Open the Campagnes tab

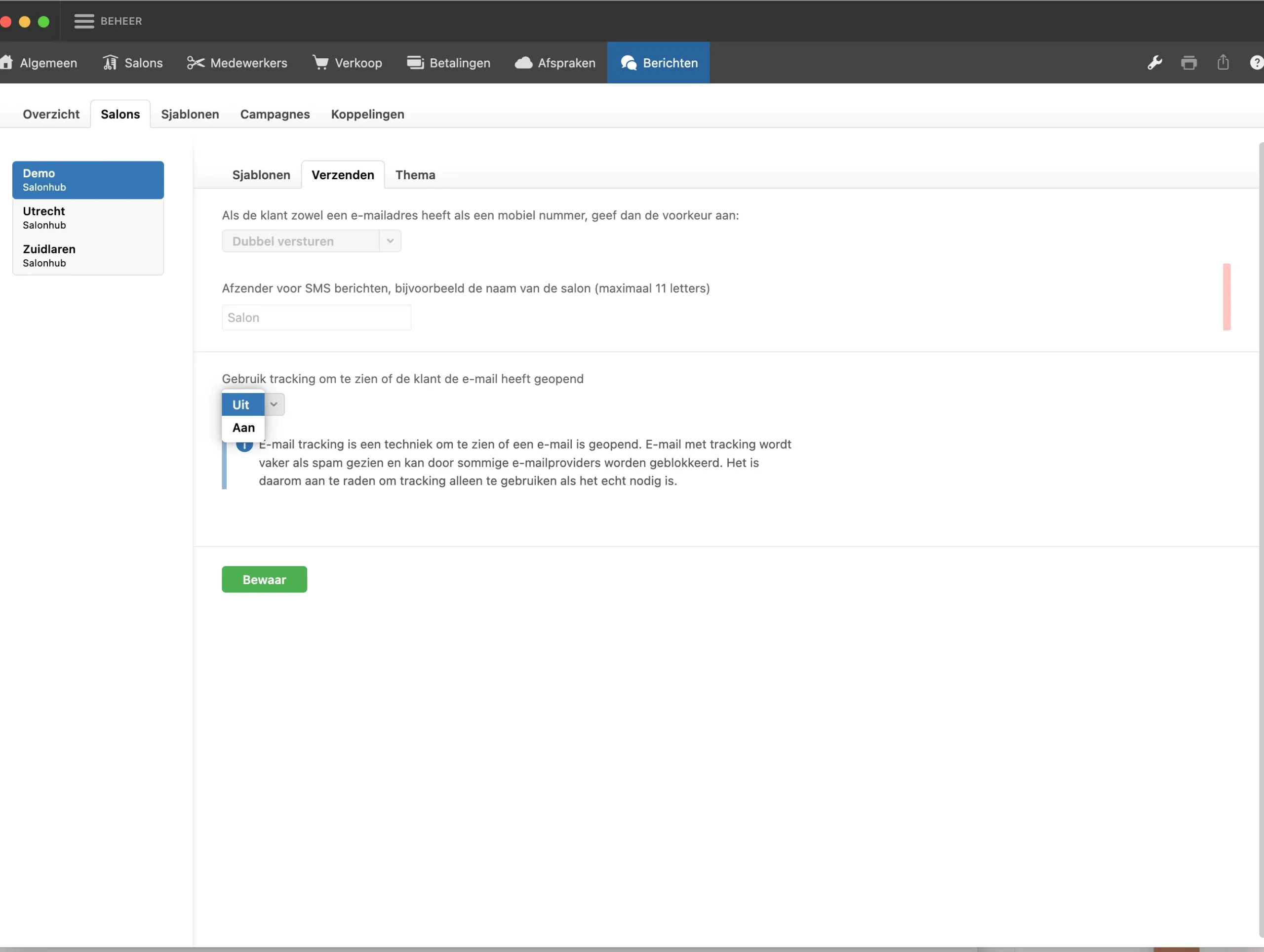pos(275,114)
